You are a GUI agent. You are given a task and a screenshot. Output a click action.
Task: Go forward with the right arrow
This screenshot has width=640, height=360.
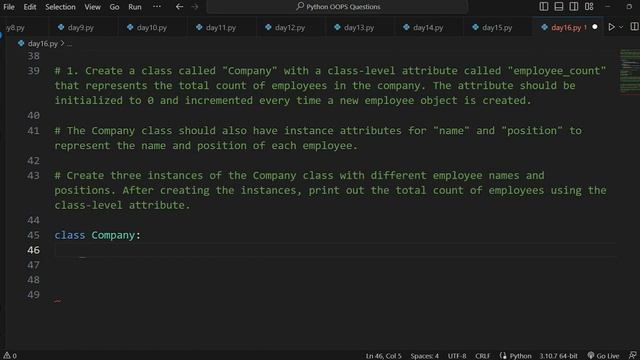pos(195,7)
